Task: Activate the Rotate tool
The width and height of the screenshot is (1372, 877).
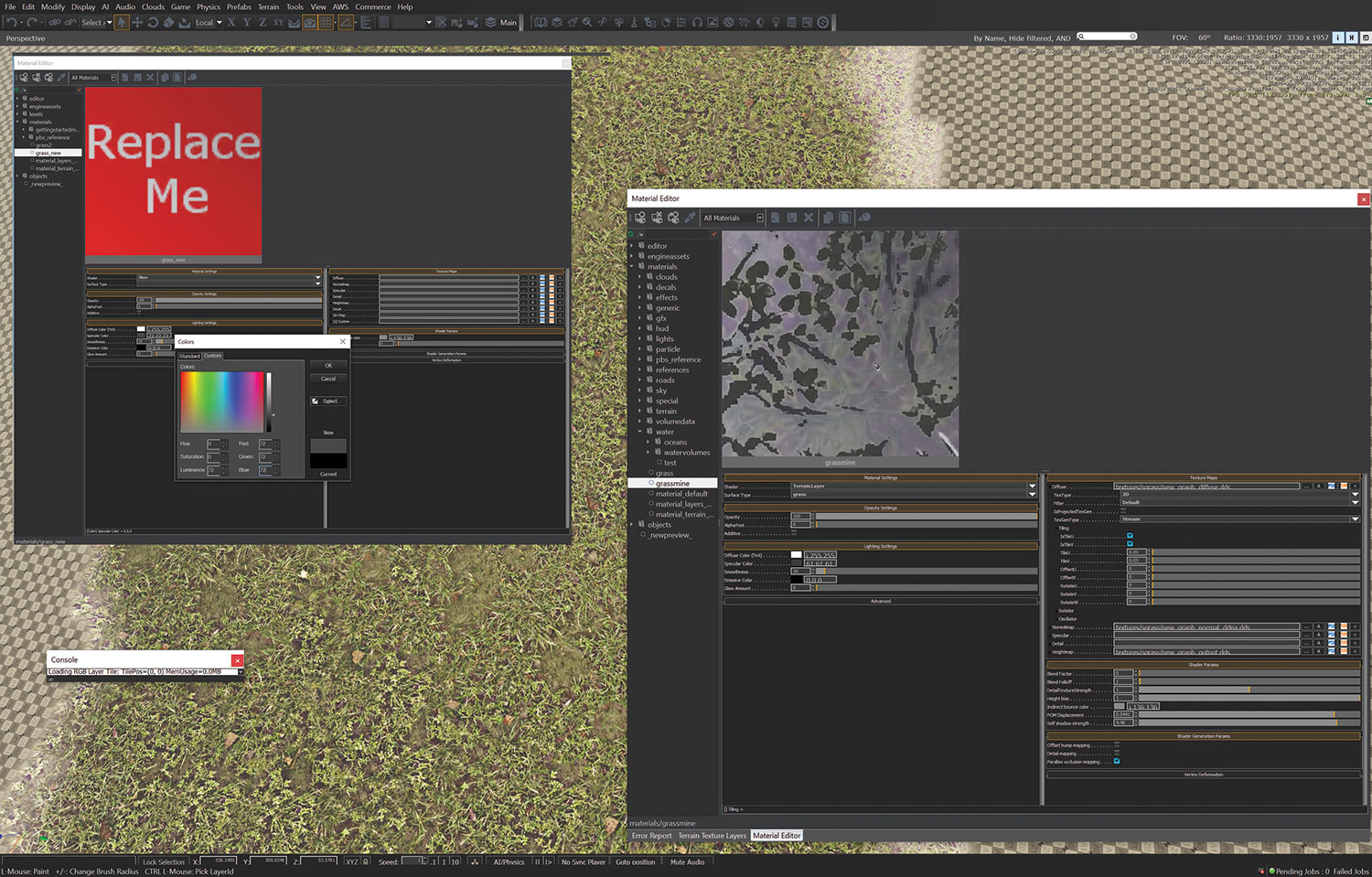Action: click(x=153, y=22)
